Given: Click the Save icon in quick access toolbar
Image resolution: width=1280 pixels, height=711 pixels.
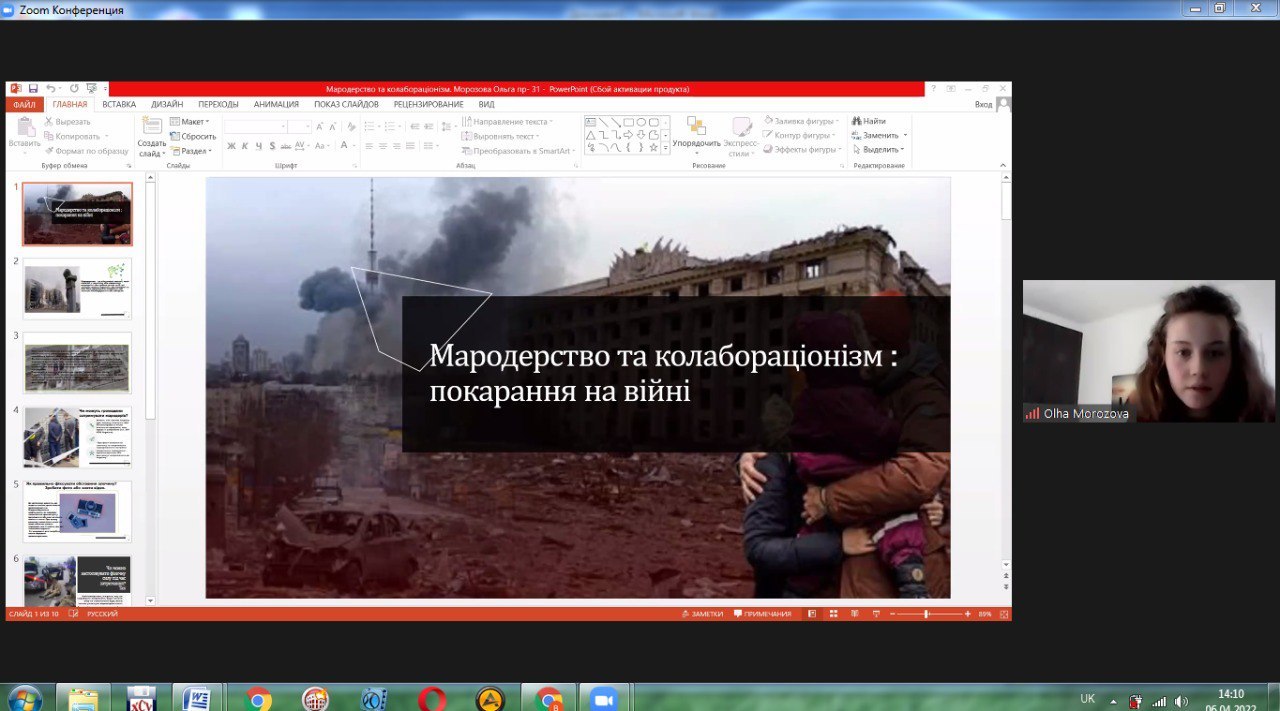Looking at the screenshot, I should [33, 89].
